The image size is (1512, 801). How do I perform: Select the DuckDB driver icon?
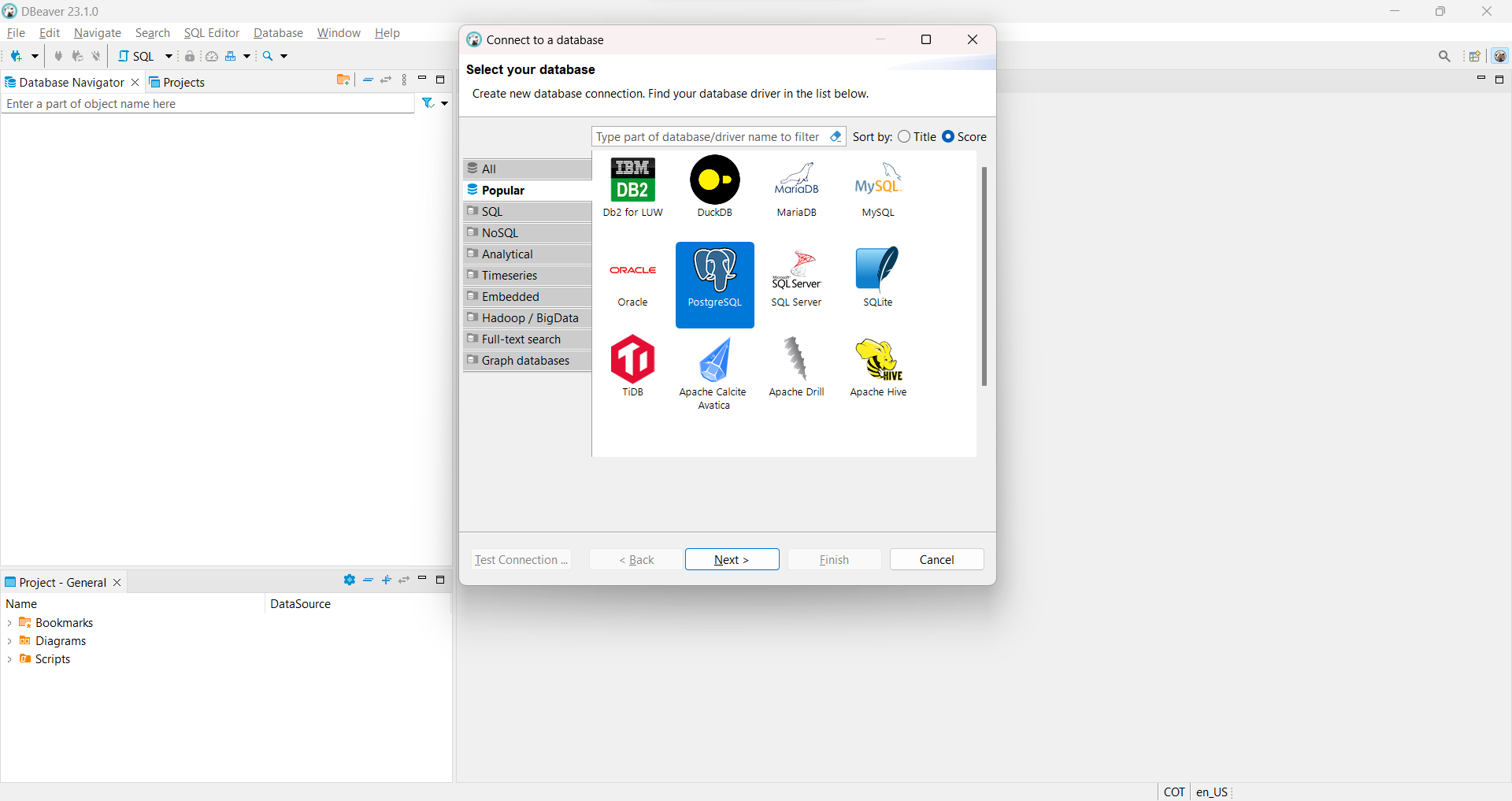715,187
